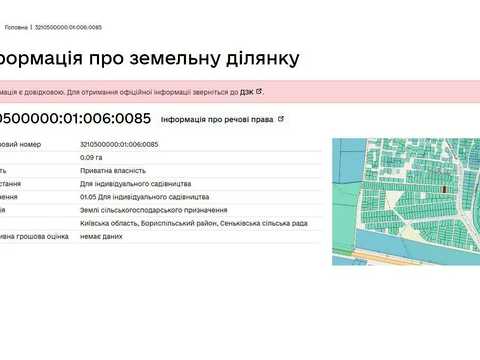Click external link icon next to ДЗК
Screen dimensions: 480x360
point(259,91)
